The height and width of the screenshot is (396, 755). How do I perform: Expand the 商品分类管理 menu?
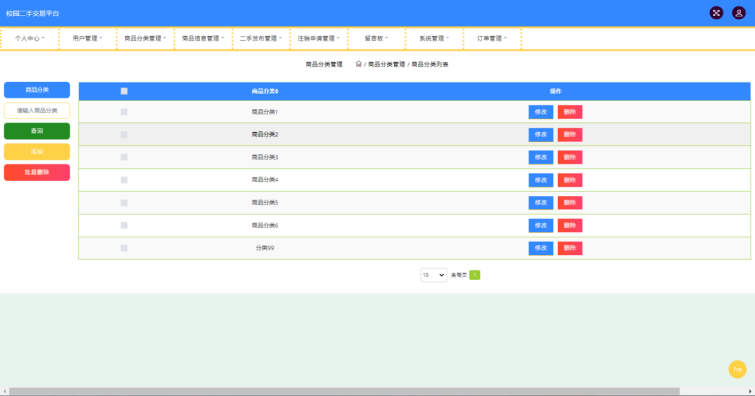[145, 39]
